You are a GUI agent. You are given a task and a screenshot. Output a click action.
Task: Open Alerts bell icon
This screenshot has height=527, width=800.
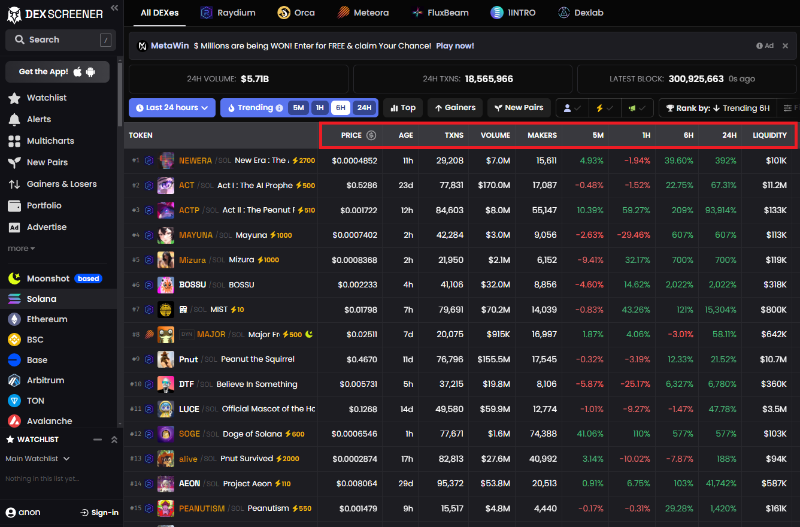14,119
